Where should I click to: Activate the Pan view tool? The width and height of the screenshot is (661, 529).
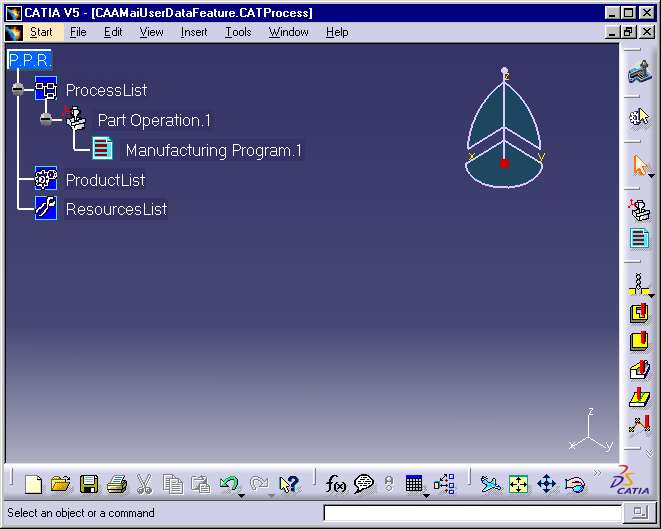point(546,484)
